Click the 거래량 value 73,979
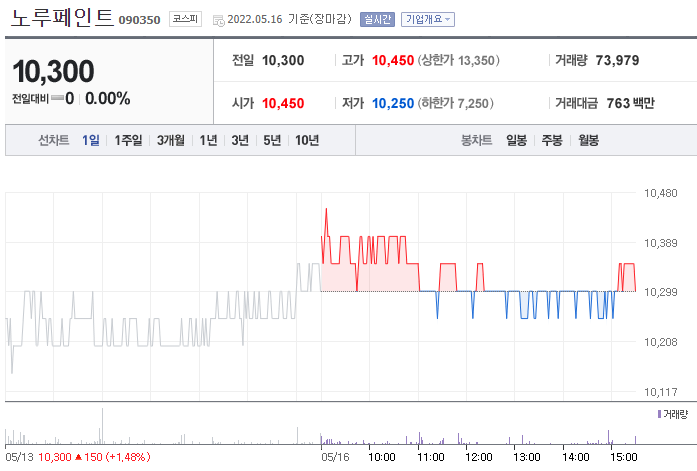The height and width of the screenshot is (471, 697). [617, 60]
